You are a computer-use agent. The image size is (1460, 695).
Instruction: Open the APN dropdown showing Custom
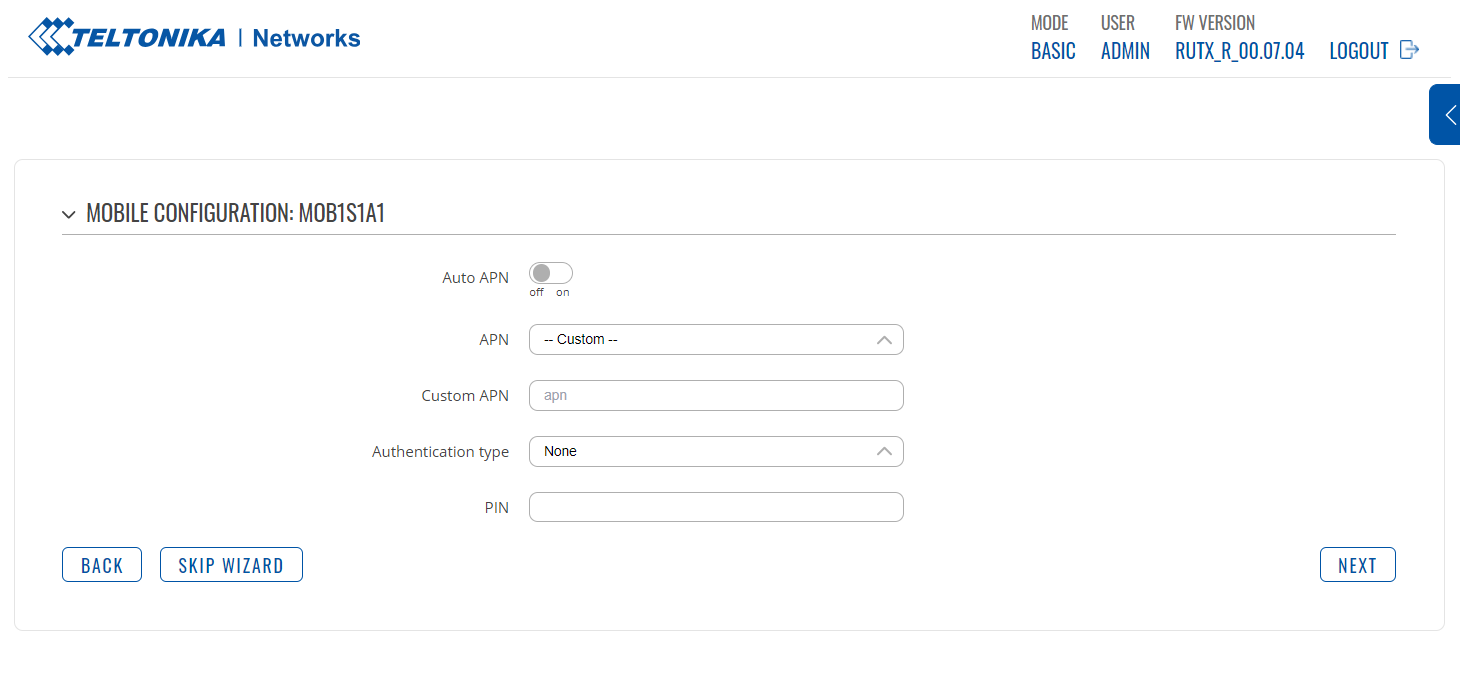(x=715, y=340)
